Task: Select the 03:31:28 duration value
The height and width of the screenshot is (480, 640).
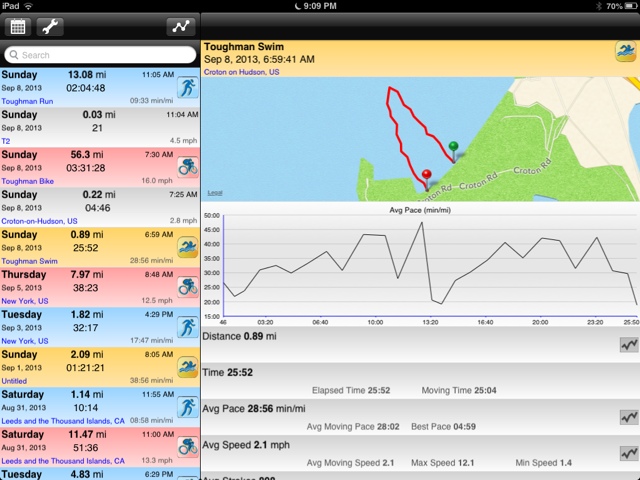Action: [x=86, y=168]
